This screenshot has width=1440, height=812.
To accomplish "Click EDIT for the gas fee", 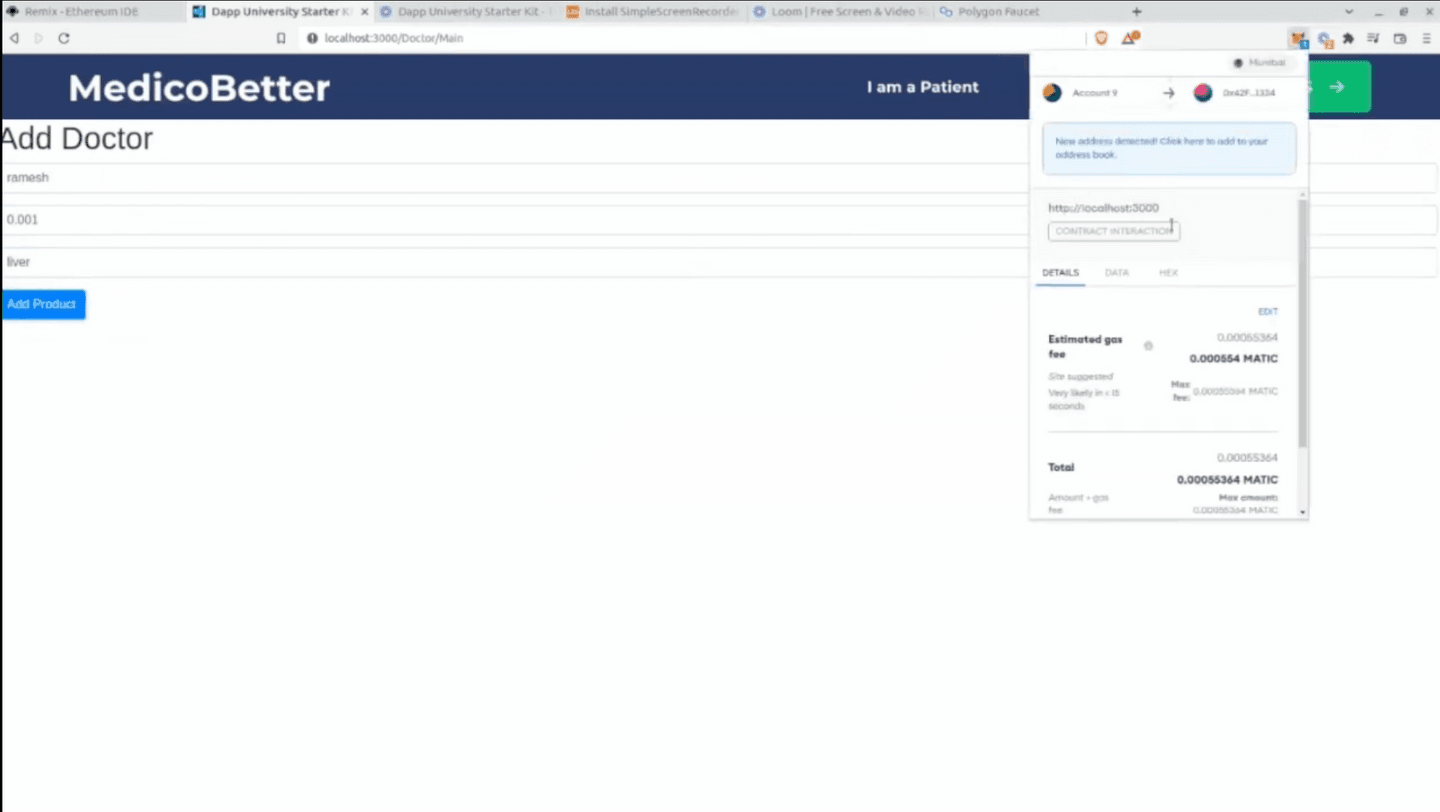I will 1268,312.
